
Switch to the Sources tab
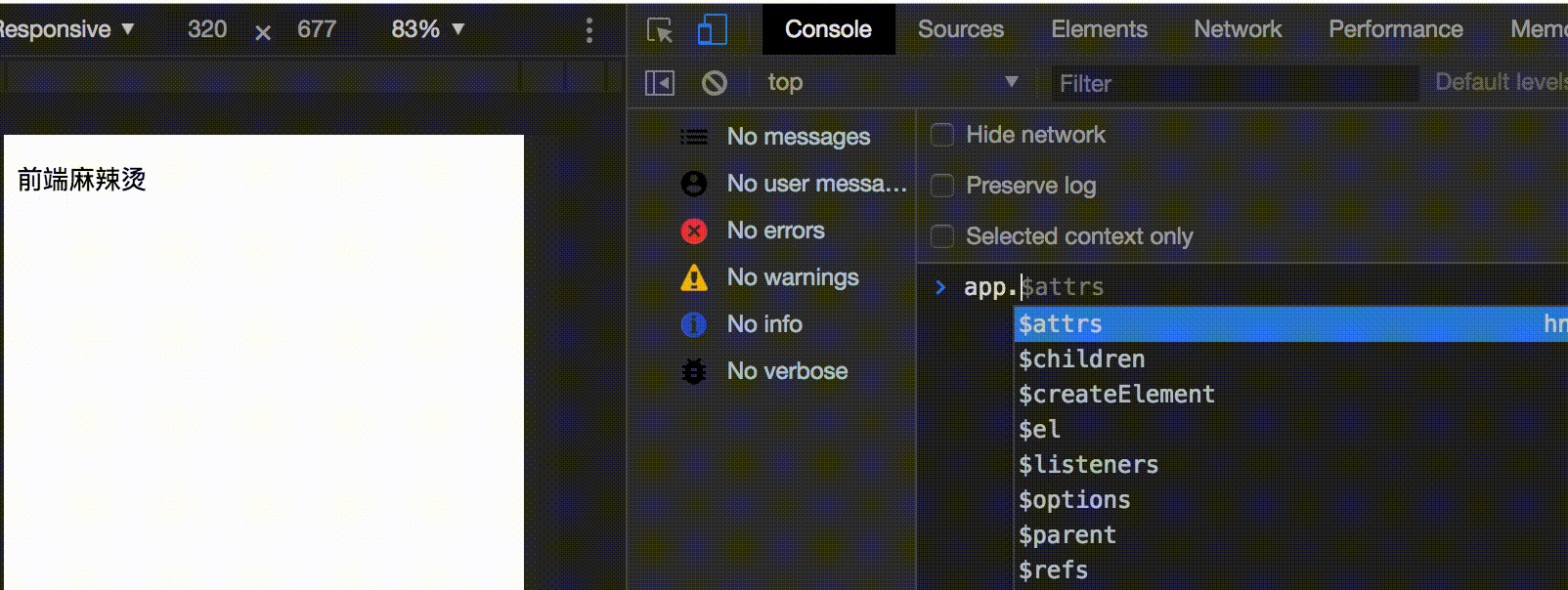[960, 29]
